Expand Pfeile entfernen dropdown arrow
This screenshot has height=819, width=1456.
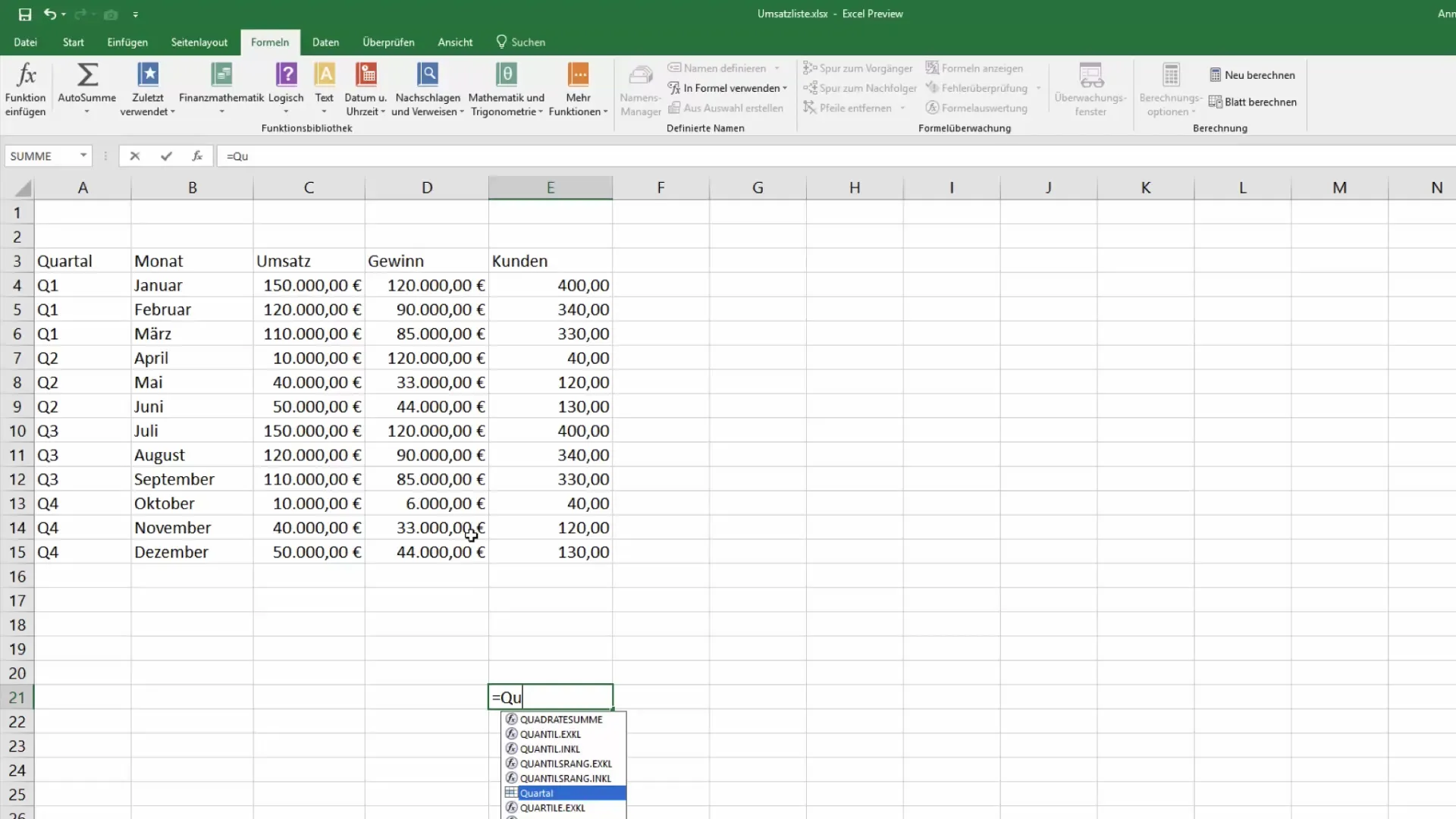[x=902, y=108]
